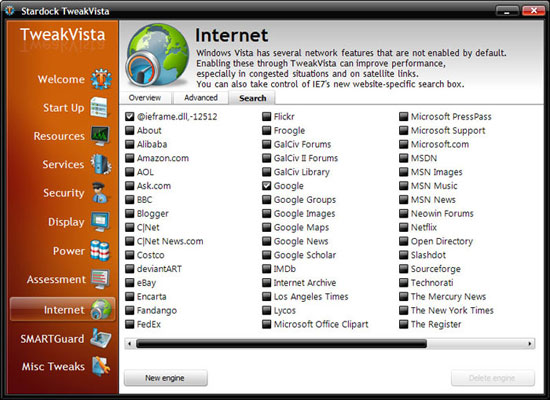Select the Internet globe sidebar icon
The image size is (550, 400).
(x=101, y=309)
